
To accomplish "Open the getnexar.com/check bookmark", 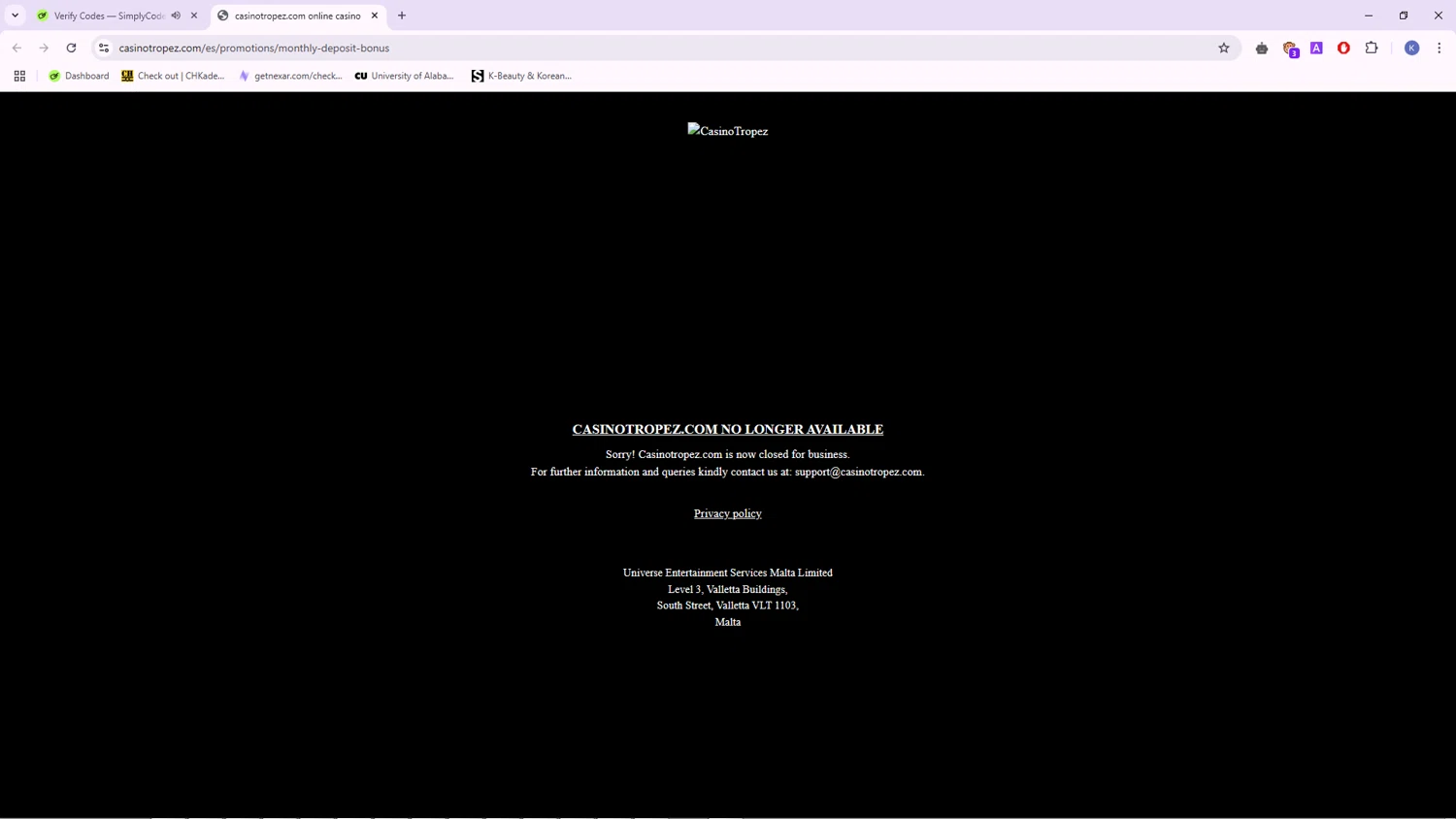I will [x=290, y=76].
